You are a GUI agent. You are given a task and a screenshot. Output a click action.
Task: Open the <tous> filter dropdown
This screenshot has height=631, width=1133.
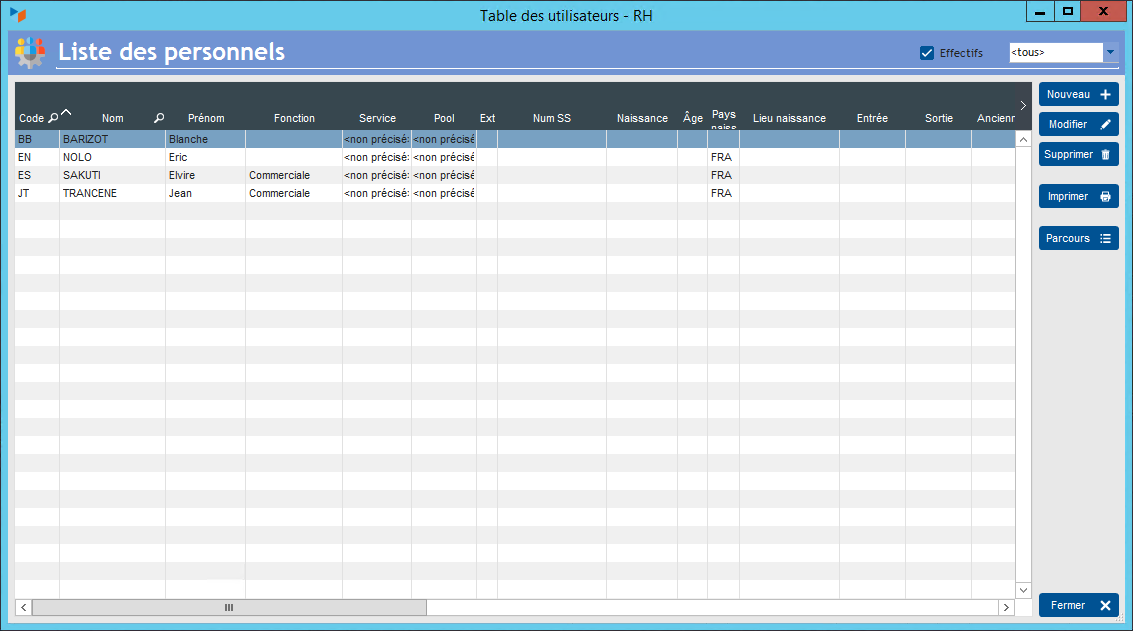(1110, 52)
